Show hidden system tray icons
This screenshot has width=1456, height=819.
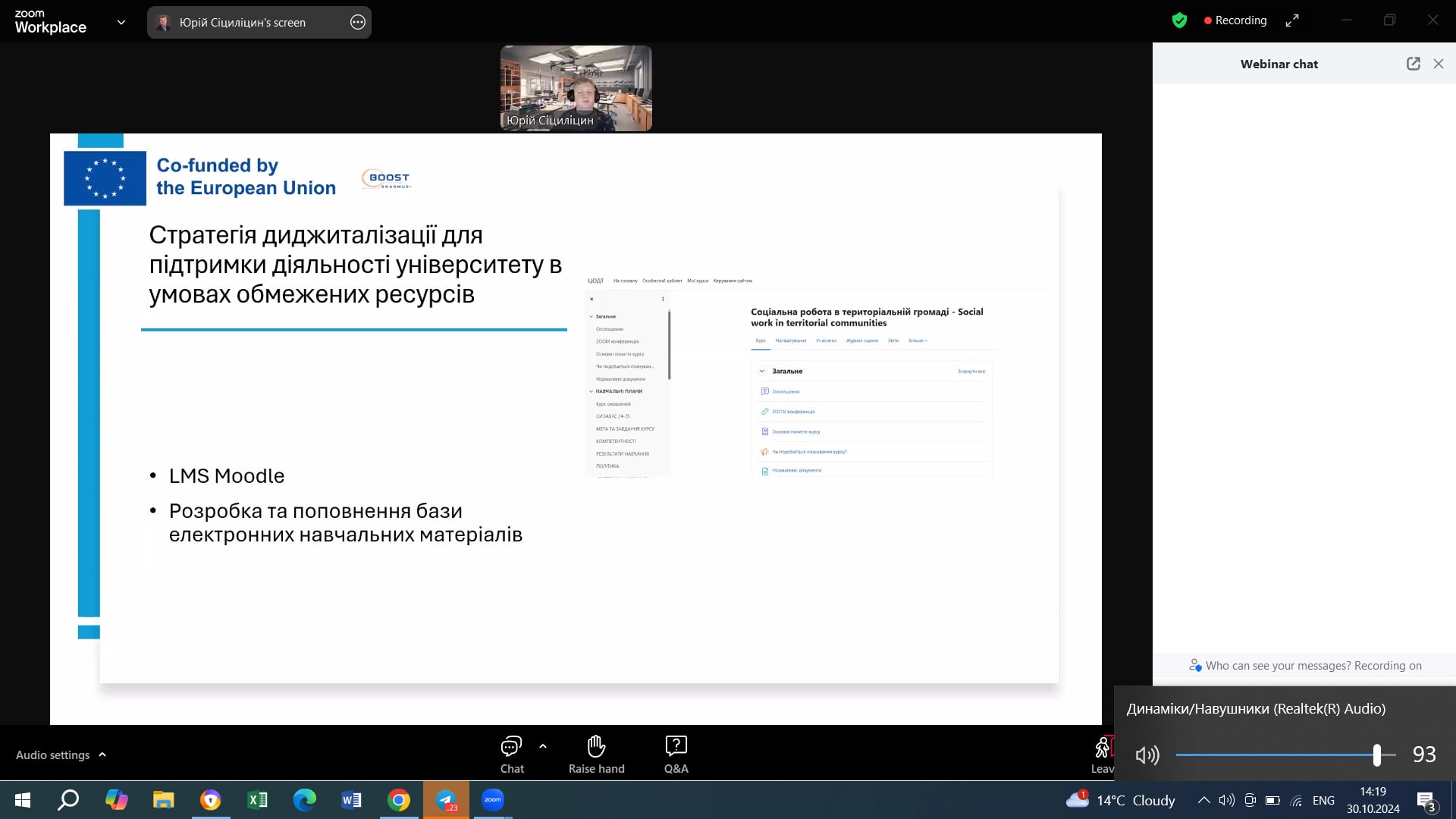point(1203,800)
